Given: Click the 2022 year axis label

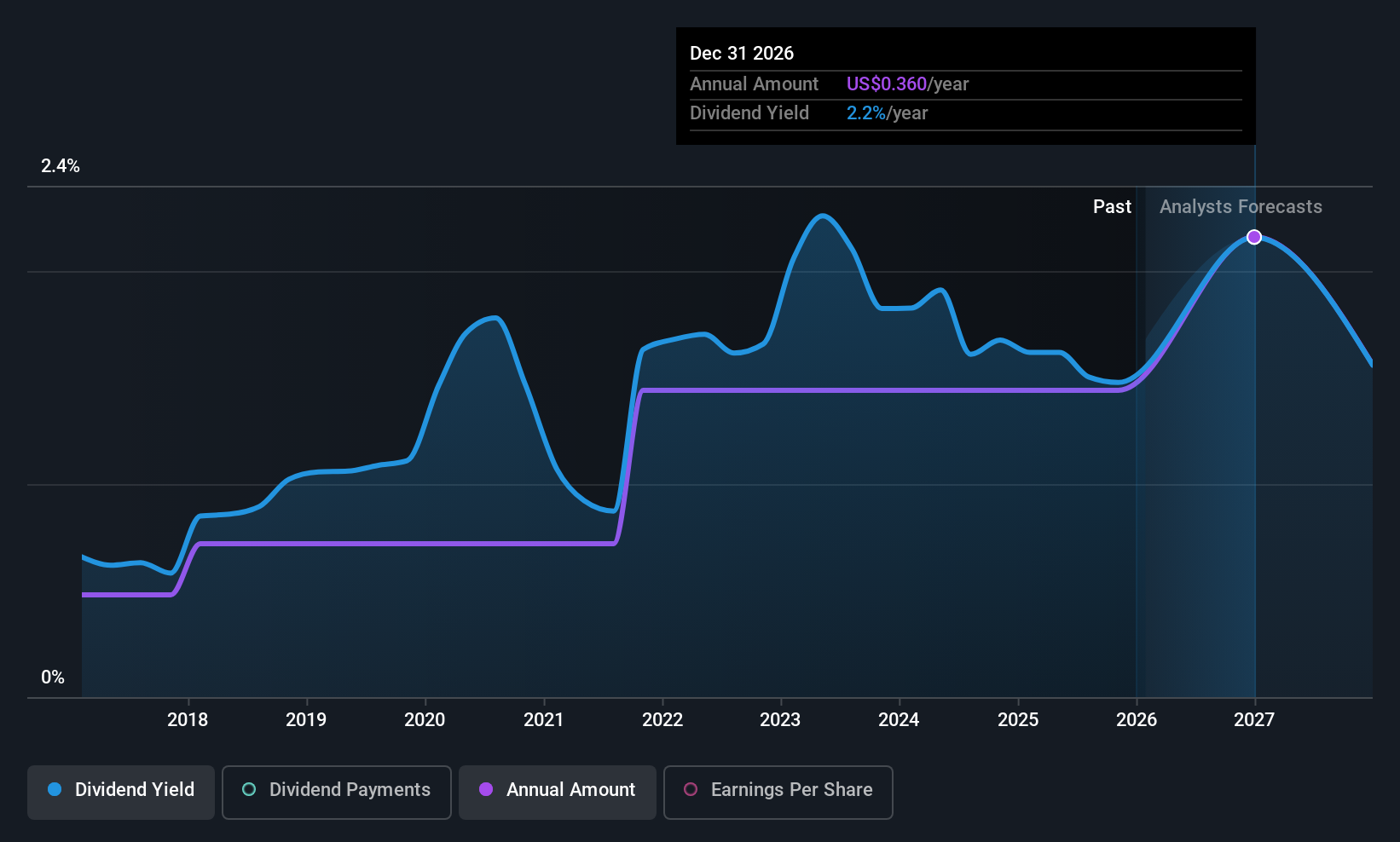Looking at the screenshot, I should click(x=662, y=719).
